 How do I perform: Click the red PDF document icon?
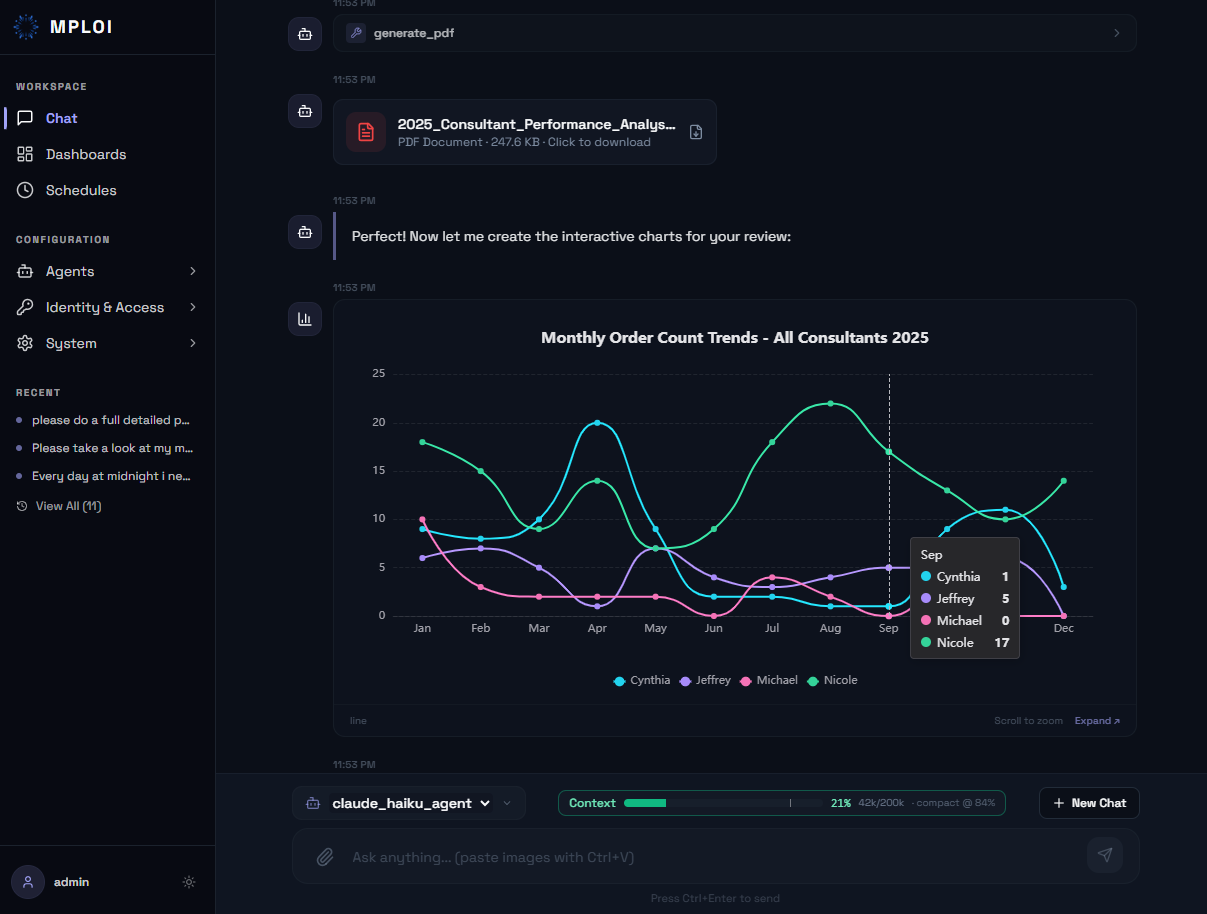(x=366, y=132)
